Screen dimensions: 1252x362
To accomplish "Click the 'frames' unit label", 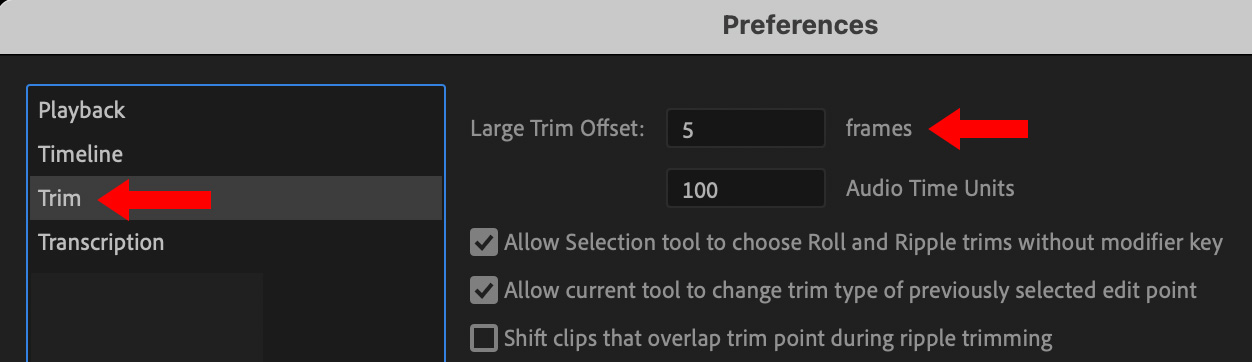I will [879, 128].
